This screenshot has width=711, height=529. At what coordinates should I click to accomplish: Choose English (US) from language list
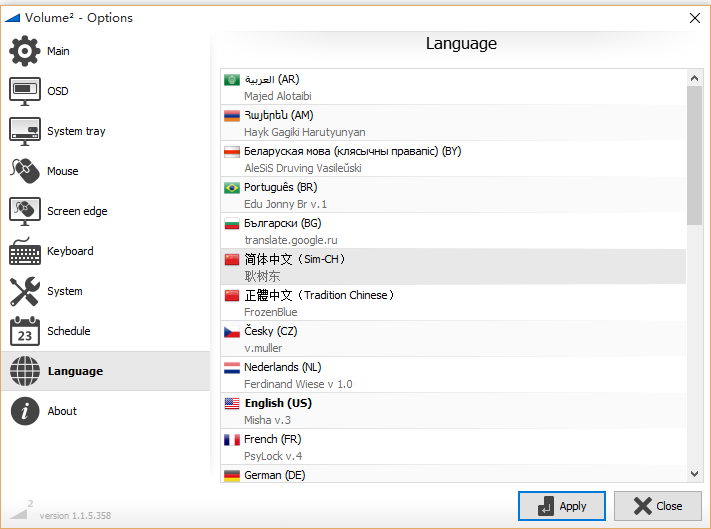[278, 403]
